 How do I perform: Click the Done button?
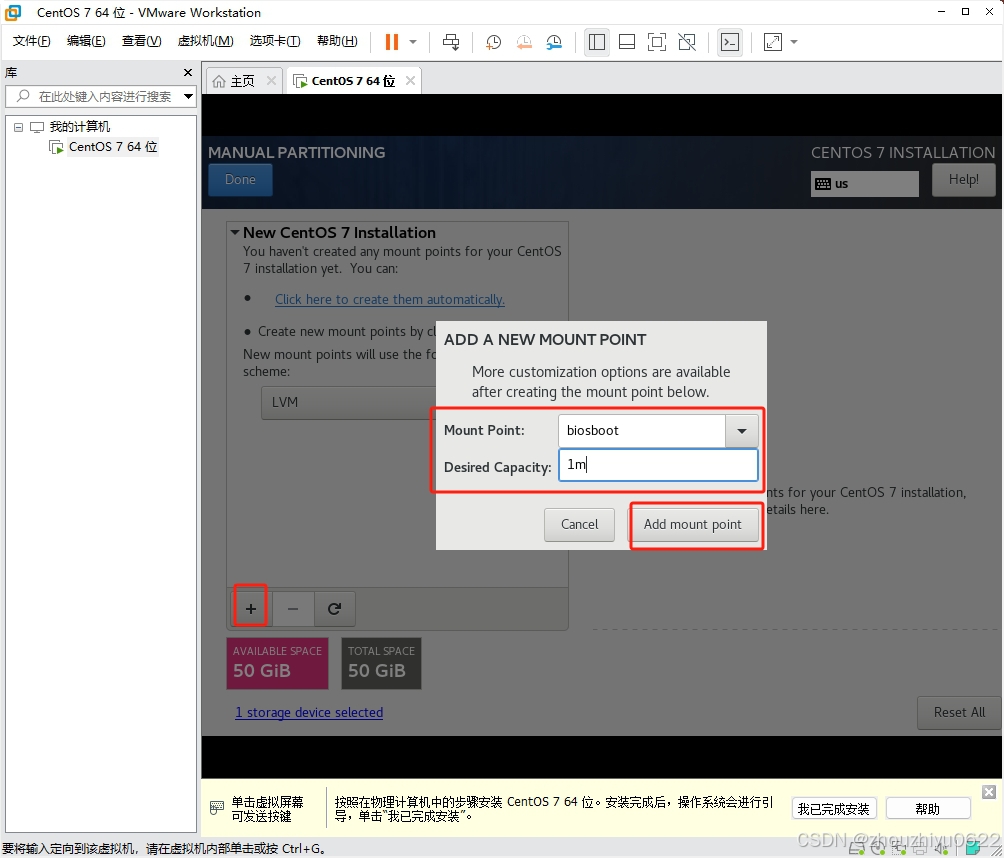click(x=240, y=180)
